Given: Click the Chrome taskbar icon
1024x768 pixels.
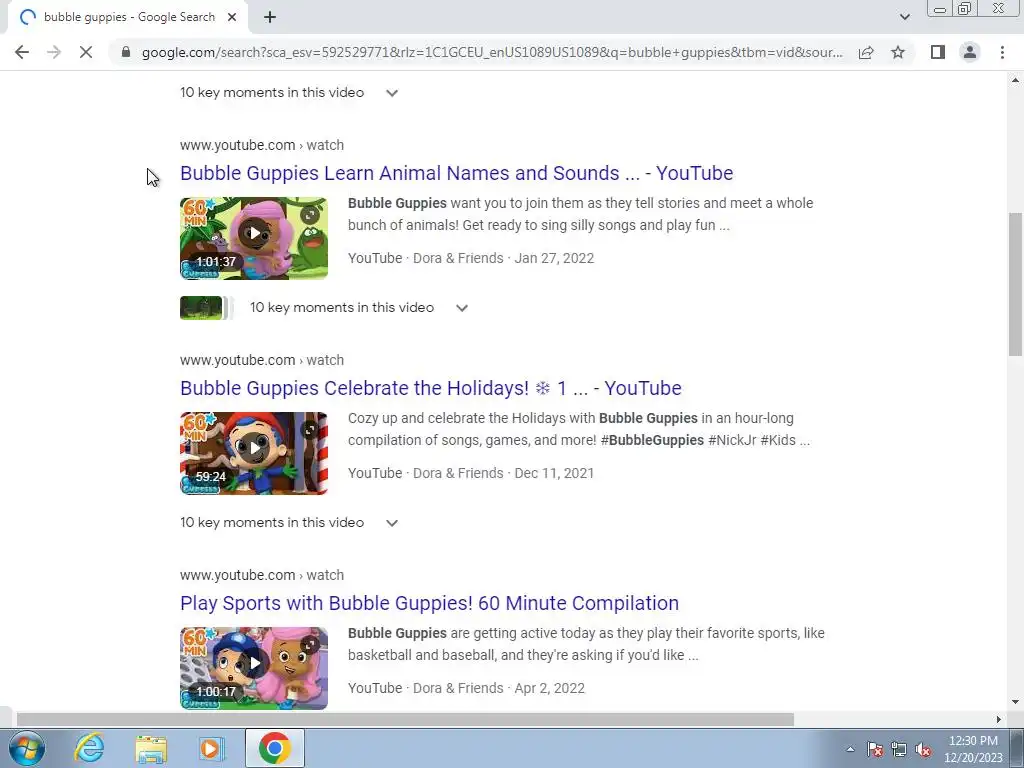Looking at the screenshot, I should [275, 748].
